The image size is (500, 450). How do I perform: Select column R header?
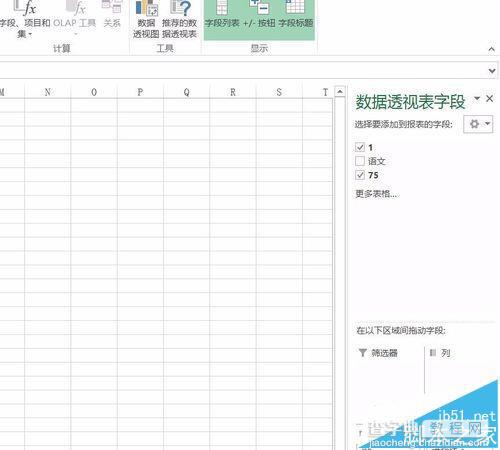233,92
